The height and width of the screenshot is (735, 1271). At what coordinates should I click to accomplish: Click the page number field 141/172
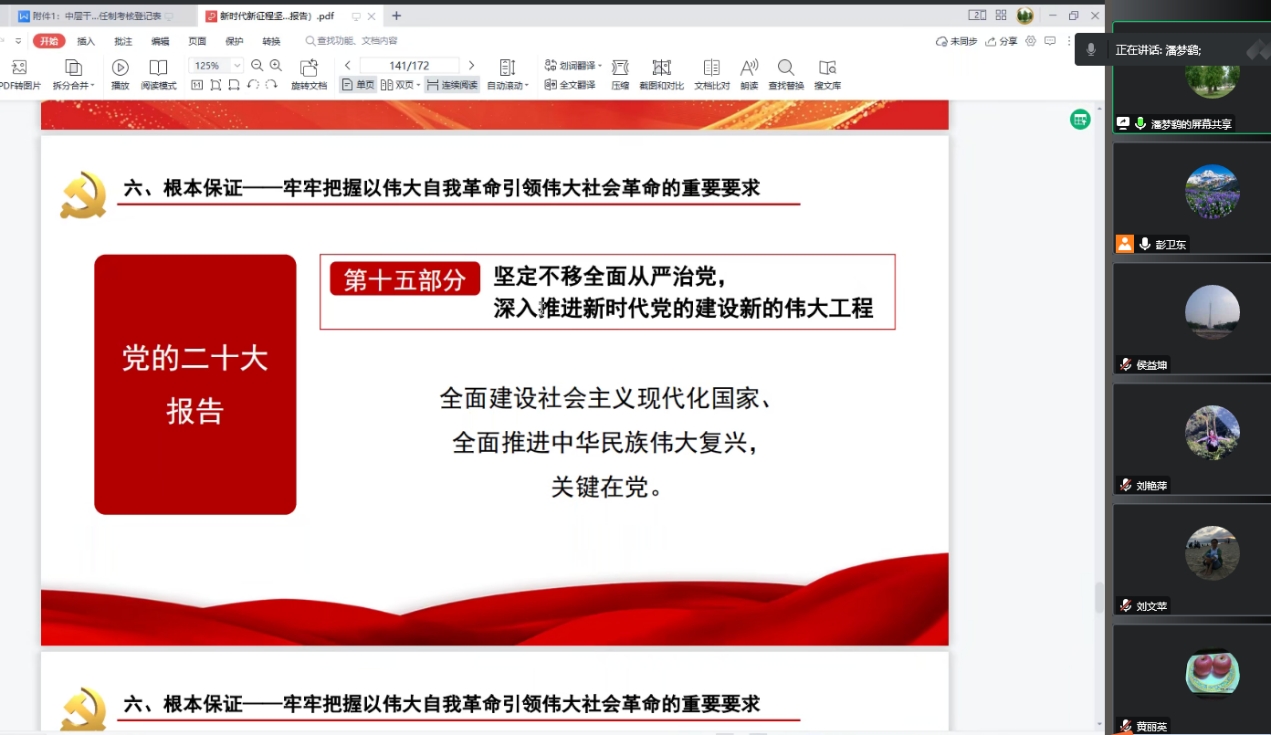point(409,66)
